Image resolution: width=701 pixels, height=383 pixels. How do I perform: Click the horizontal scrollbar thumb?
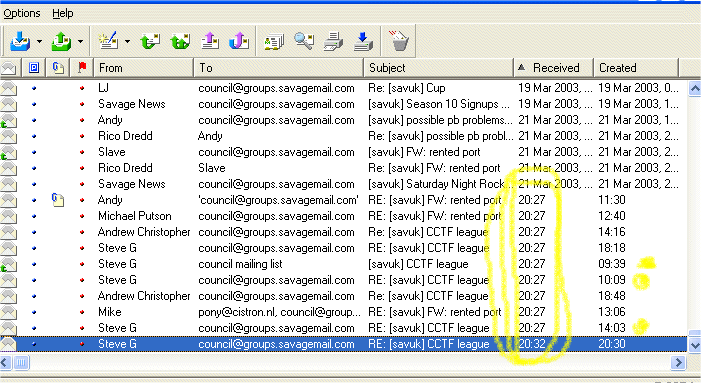tap(21, 362)
